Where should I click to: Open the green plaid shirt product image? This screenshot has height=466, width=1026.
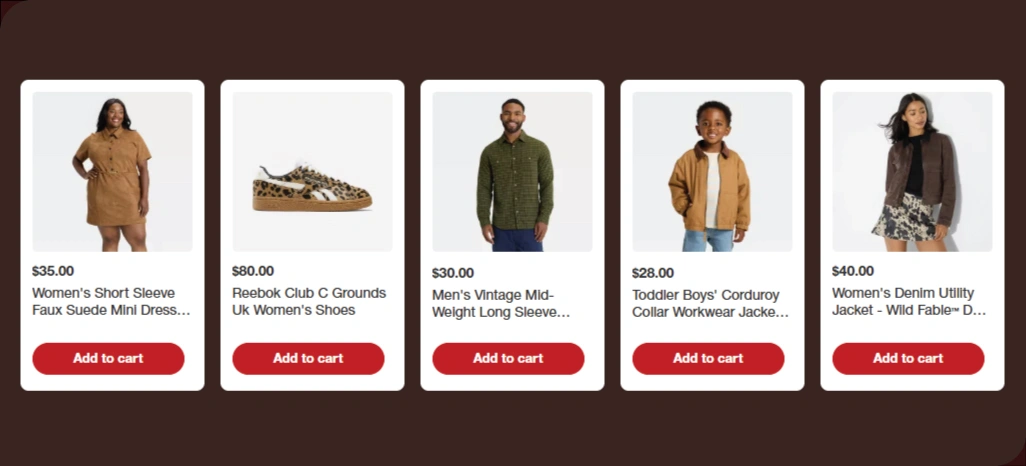pyautogui.click(x=512, y=172)
